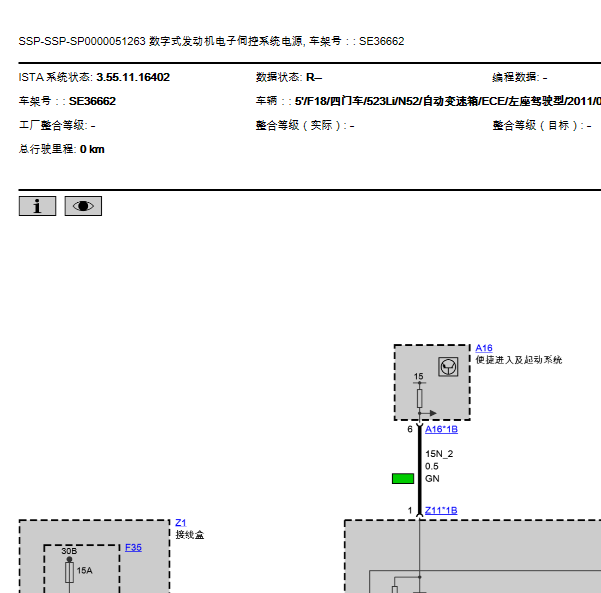
Task: Select pin number 6 at A16*1B
Action: [410, 429]
